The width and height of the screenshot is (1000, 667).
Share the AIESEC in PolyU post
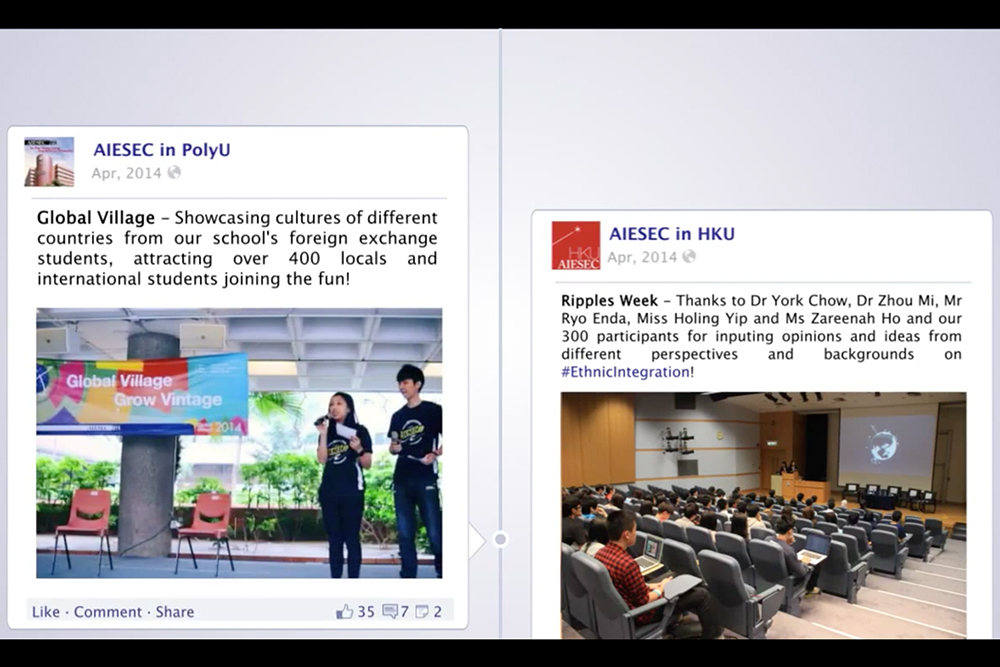pos(175,612)
